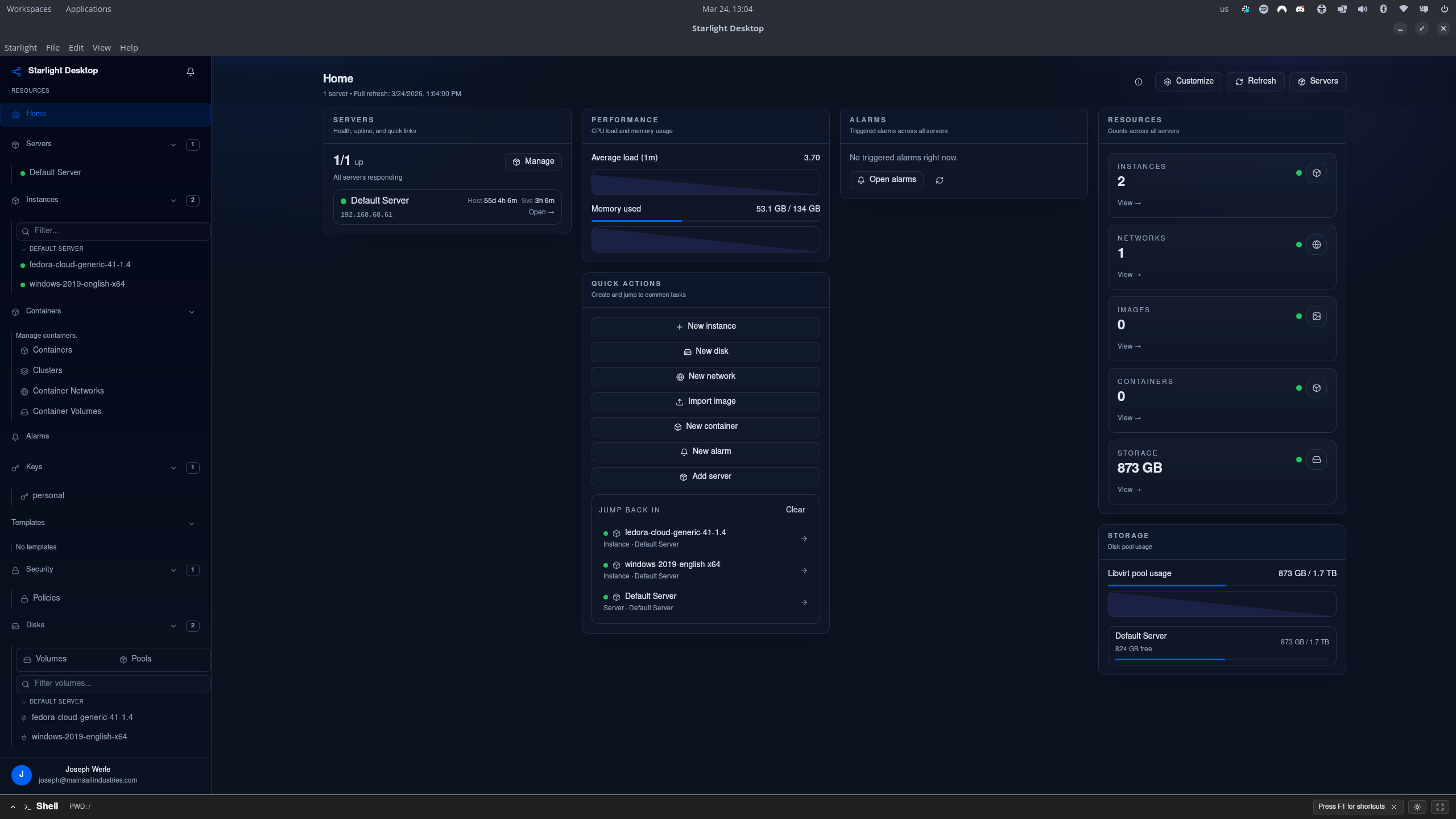Click the Memory used progress bar
Image resolution: width=1456 pixels, height=819 pixels.
click(x=706, y=221)
